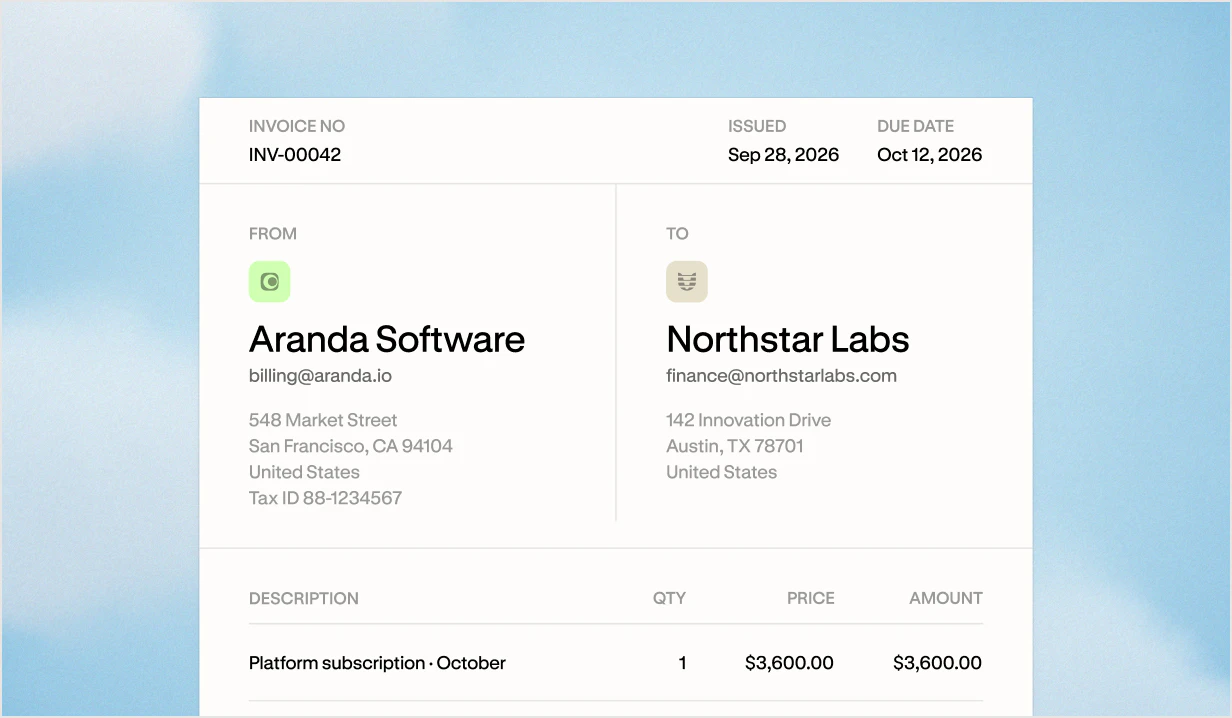Click the FROM section label
Image resolution: width=1232 pixels, height=718 pixels.
(273, 234)
